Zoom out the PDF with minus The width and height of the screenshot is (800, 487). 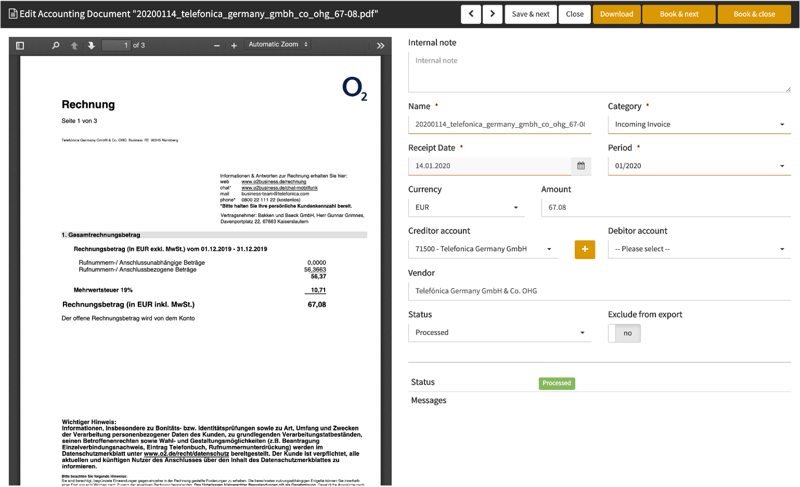coord(217,45)
